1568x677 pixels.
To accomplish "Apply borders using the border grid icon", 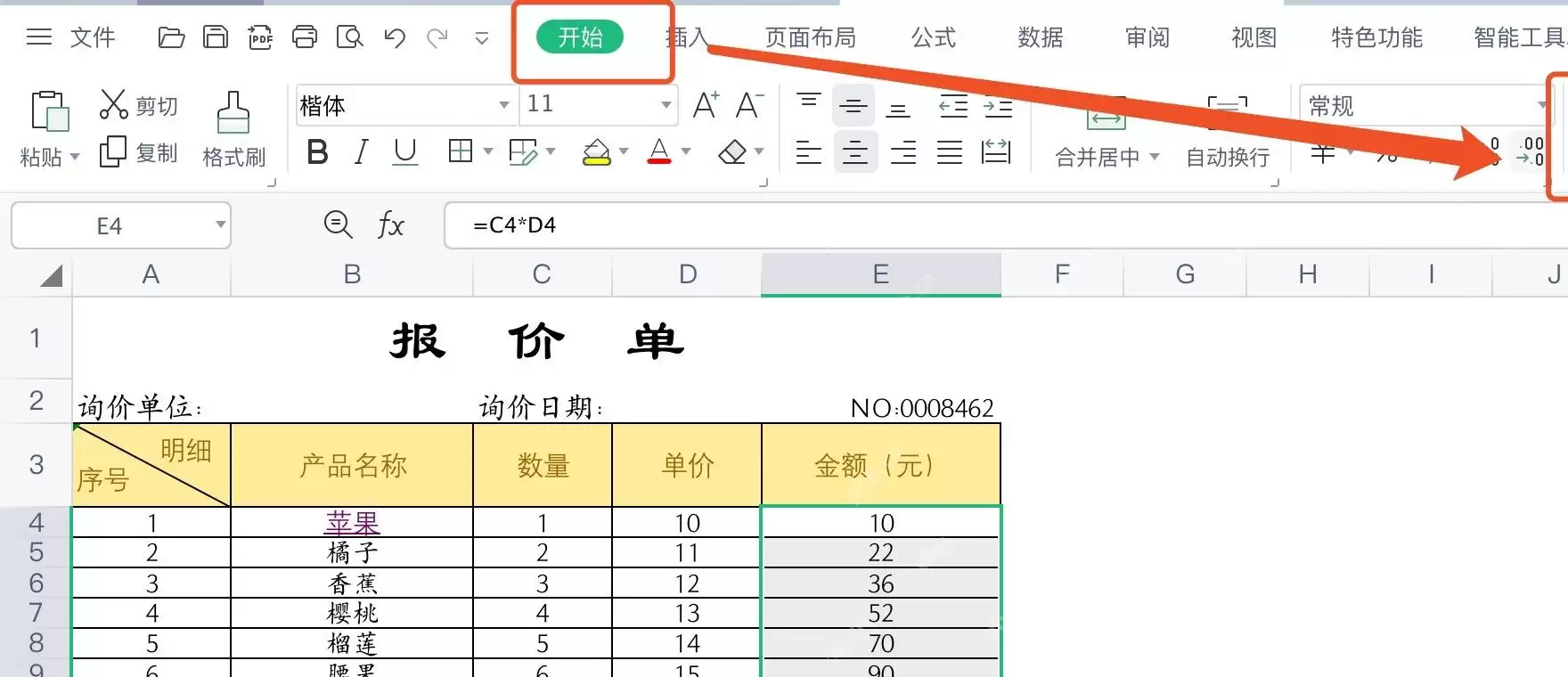I will tap(461, 151).
